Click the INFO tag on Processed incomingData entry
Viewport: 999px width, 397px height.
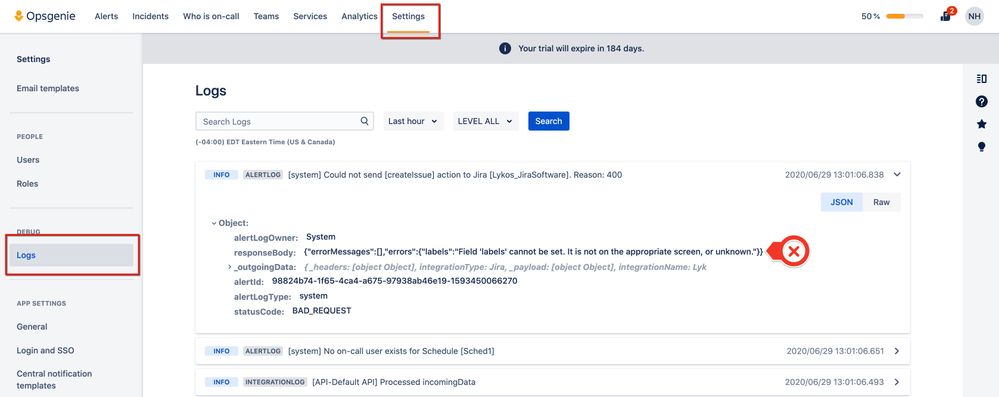tap(221, 382)
